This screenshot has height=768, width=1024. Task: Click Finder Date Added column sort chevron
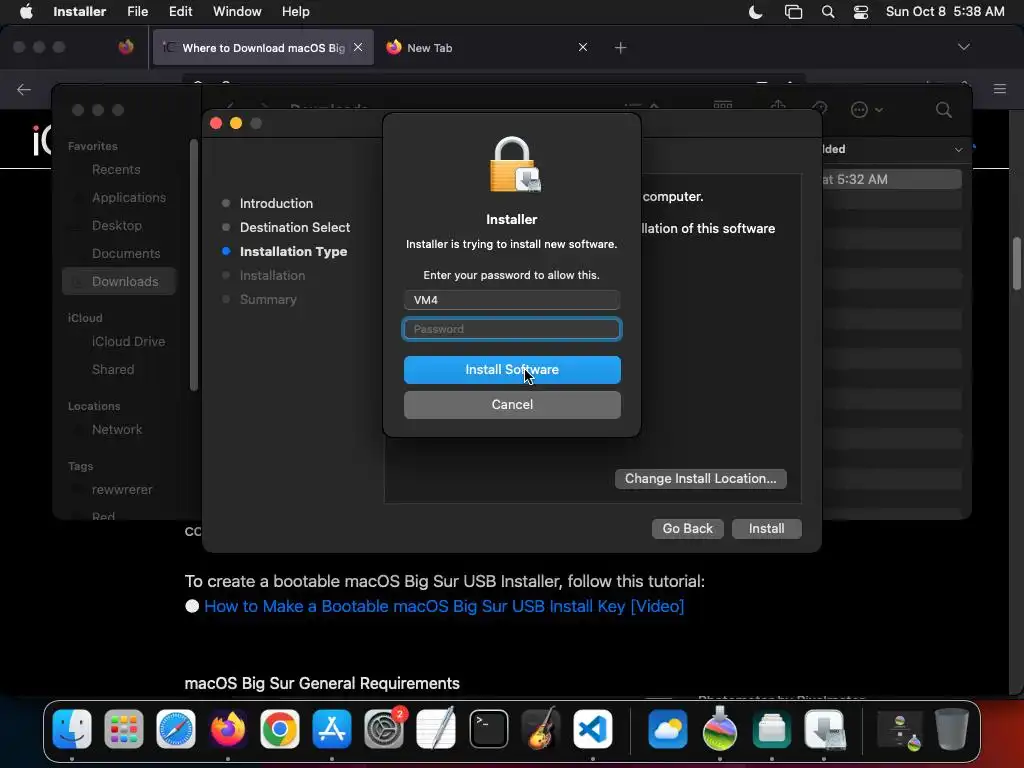958,150
